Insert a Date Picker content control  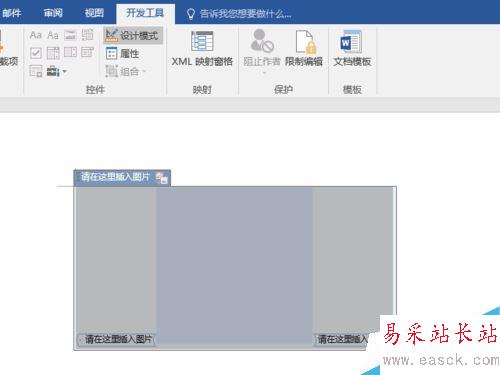[88, 52]
